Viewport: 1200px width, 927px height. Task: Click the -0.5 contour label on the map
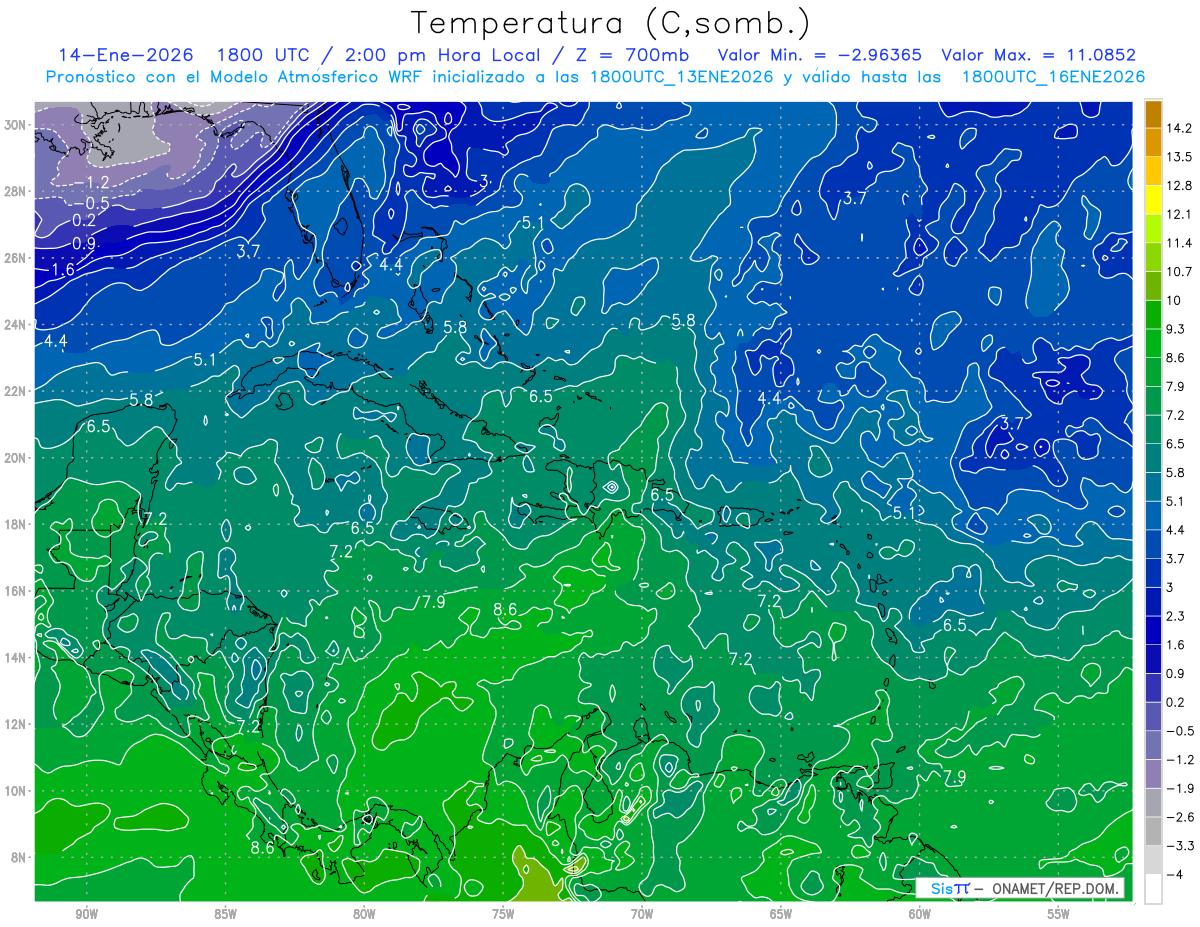93,202
